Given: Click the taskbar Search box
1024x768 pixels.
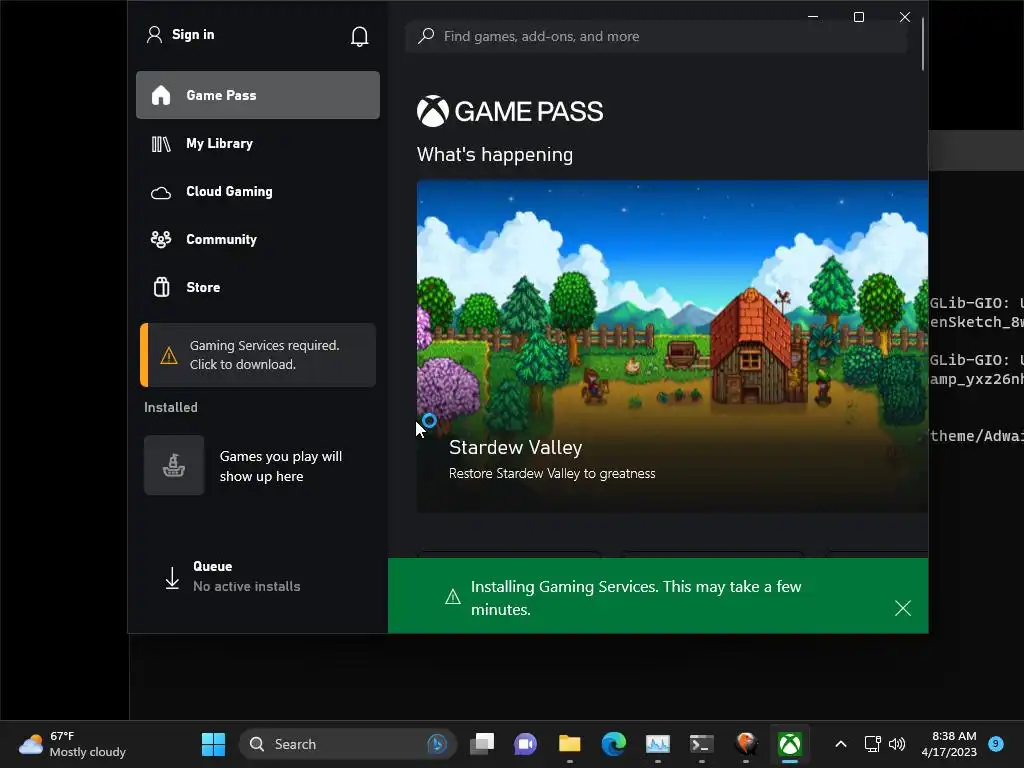Looking at the screenshot, I should tap(347, 744).
